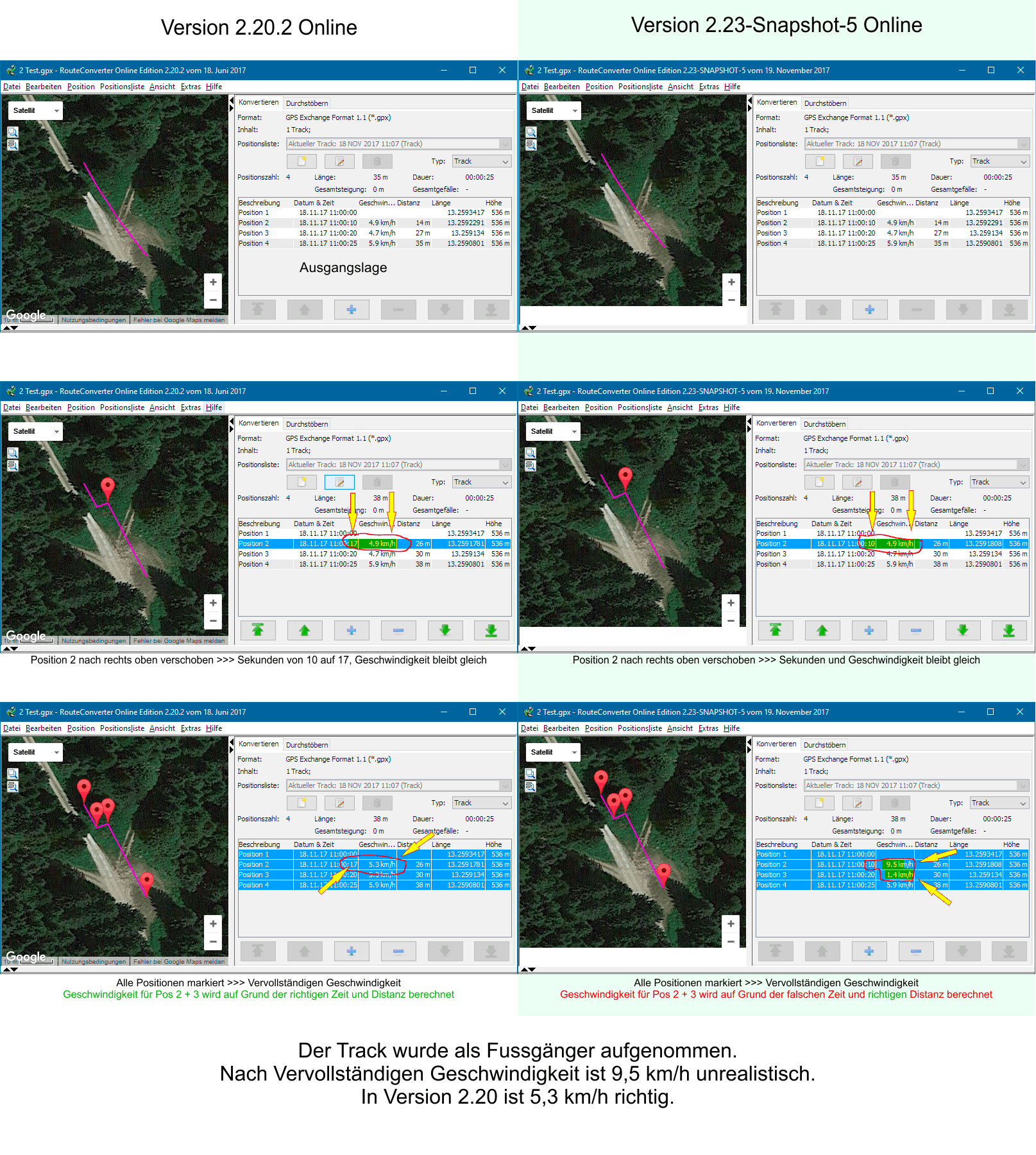Remove position with minus icon, three-marker 2.23 window
1036x1155 pixels.
[x=915, y=952]
